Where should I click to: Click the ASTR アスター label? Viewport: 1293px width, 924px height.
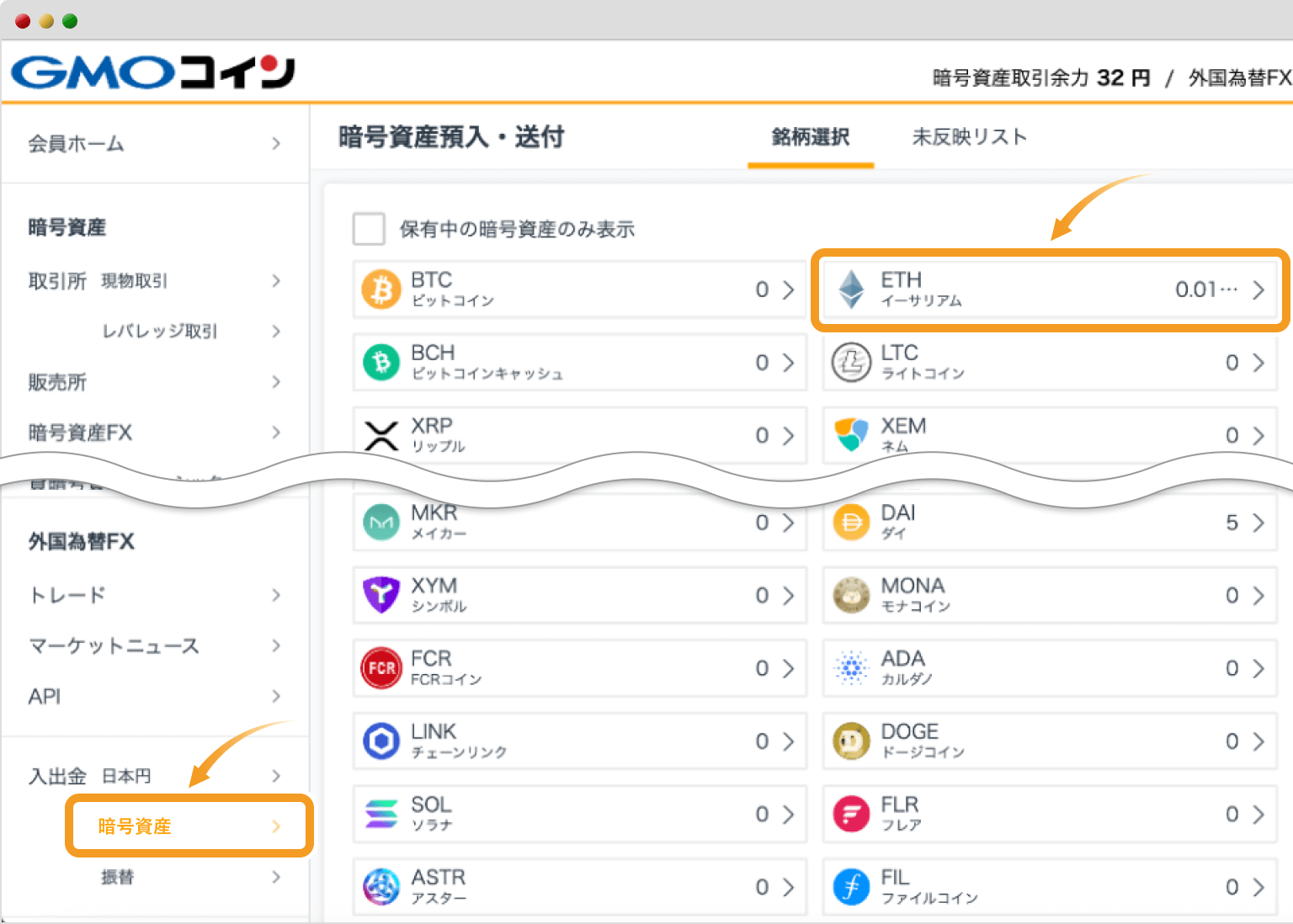click(439, 887)
